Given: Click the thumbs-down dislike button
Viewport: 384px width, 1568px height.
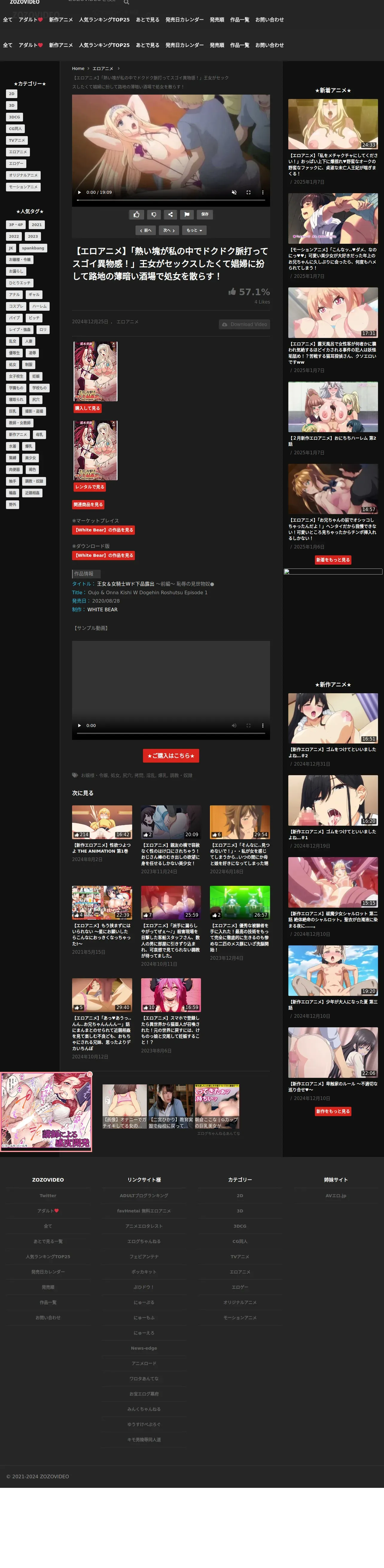Looking at the screenshot, I should point(153,214).
